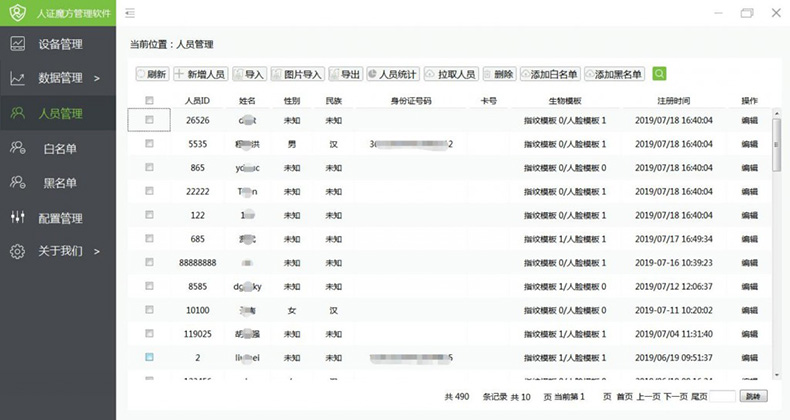
Task: Click the 刷新 refresh toolbar button
Action: pyautogui.click(x=151, y=74)
